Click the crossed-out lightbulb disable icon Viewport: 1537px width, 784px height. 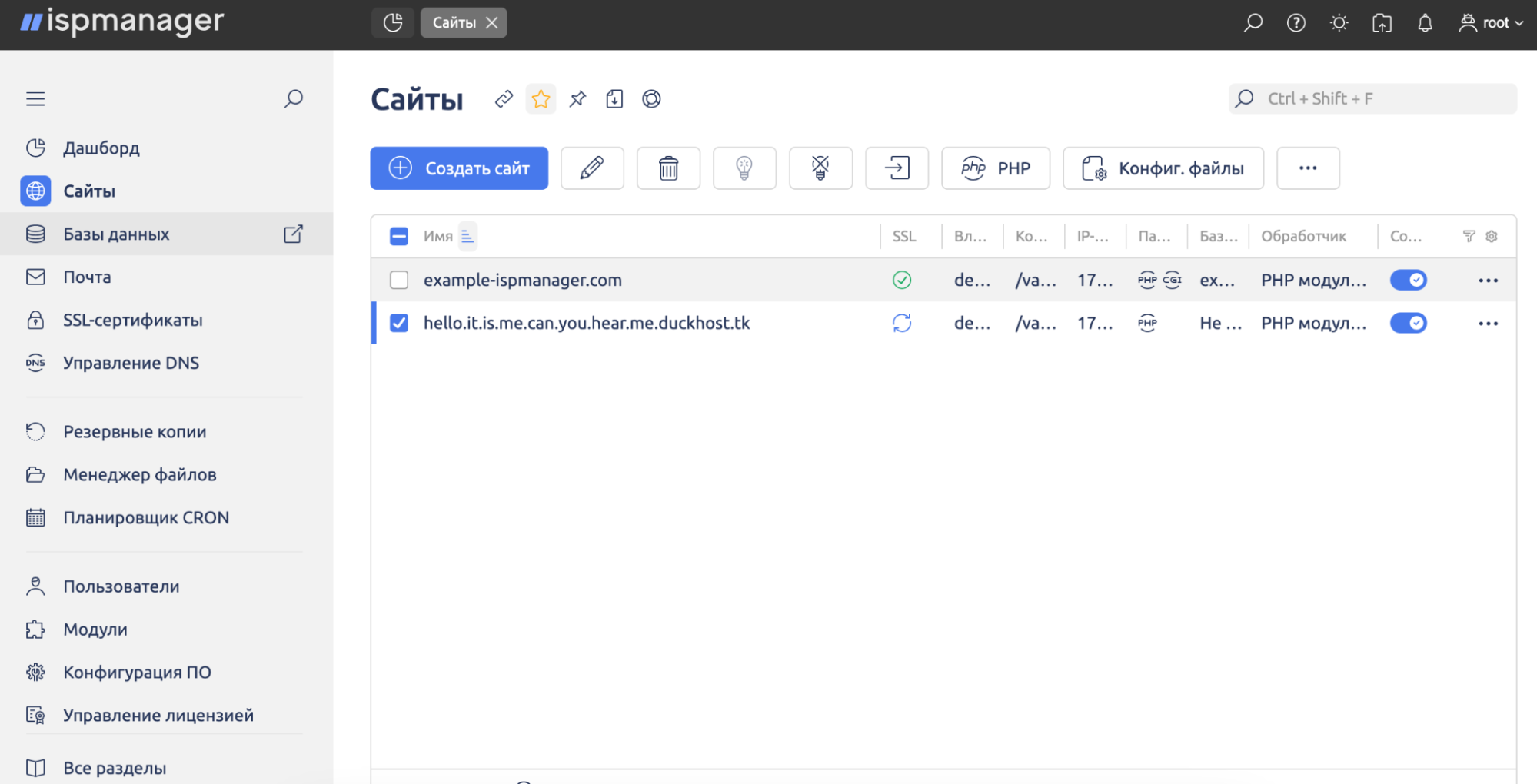coord(820,168)
